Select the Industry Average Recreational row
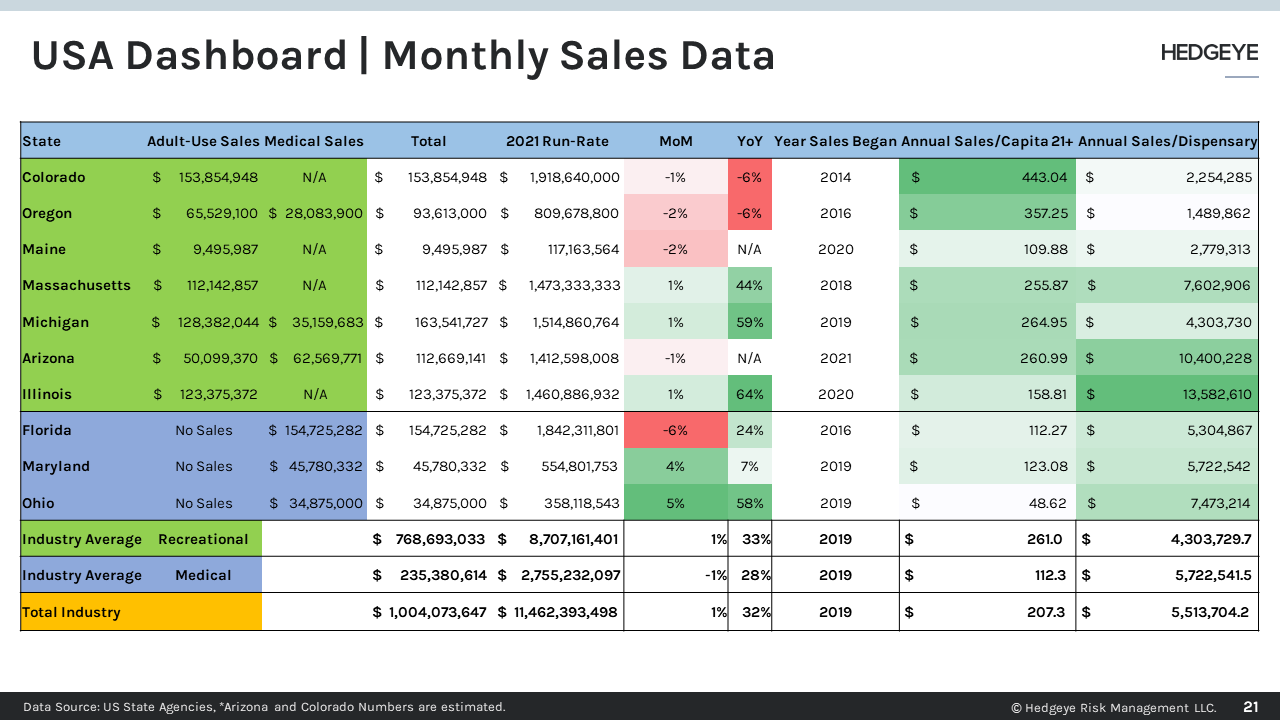Viewport: 1280px width, 720px height. [x=140, y=539]
